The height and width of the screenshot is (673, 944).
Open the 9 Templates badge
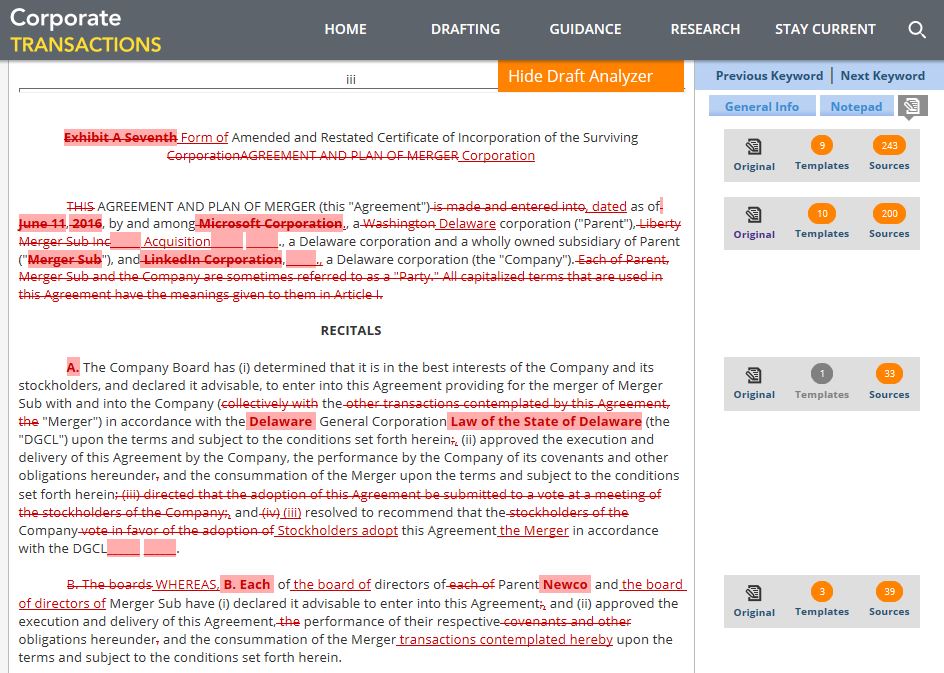click(x=822, y=146)
